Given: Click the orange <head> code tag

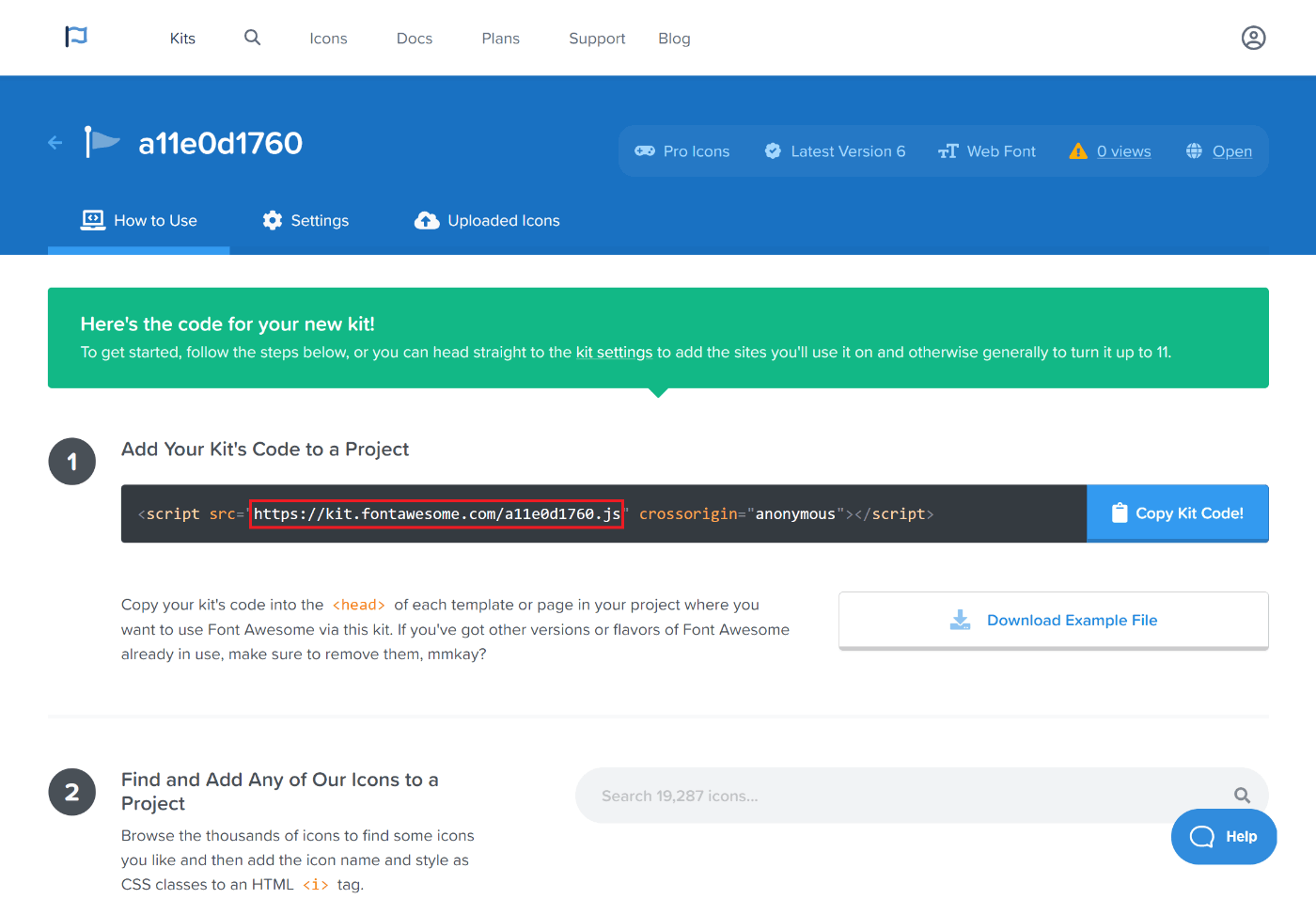Looking at the screenshot, I should [359, 605].
